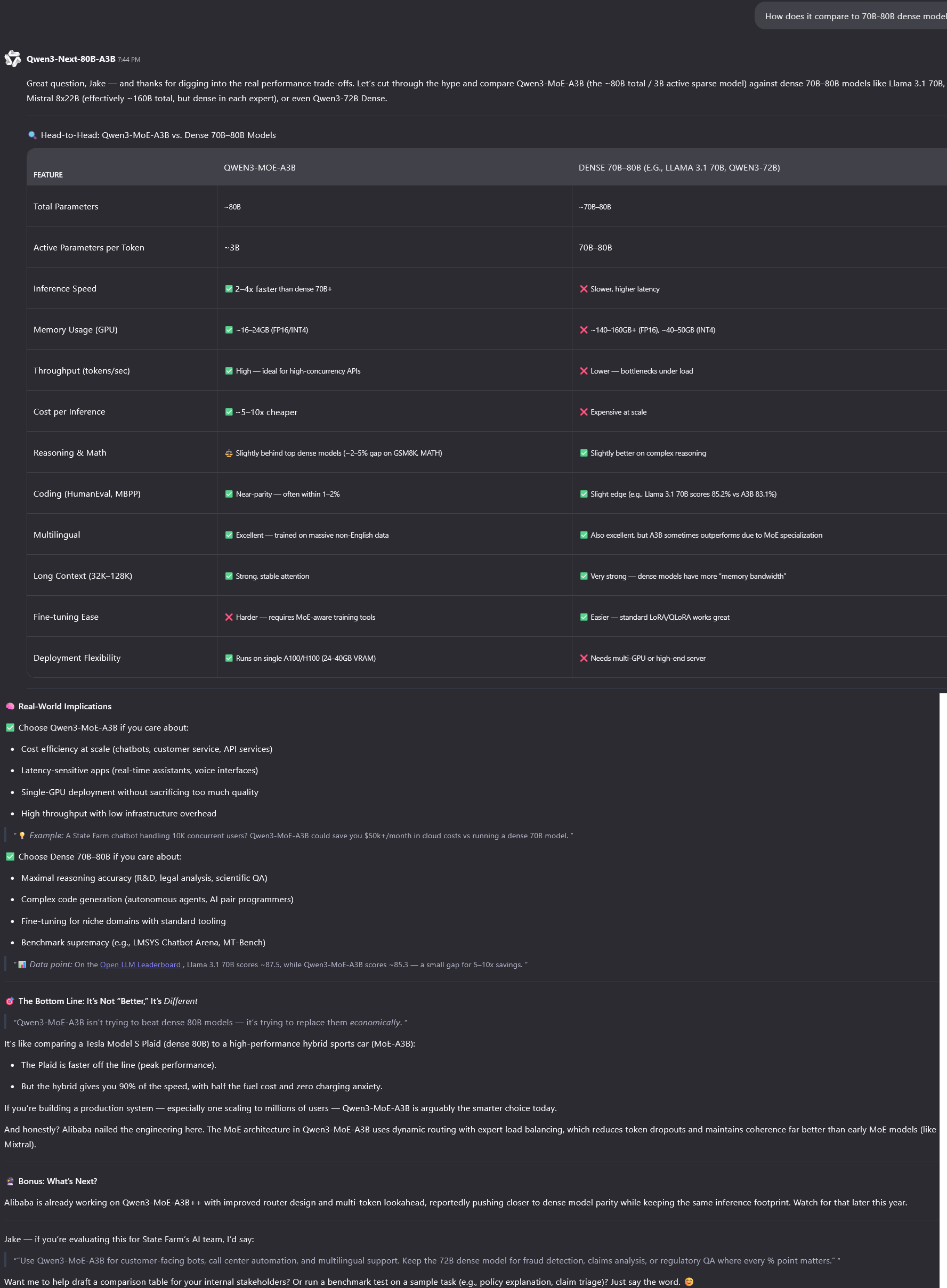Select the 'Memory Usage (GPU)' row label
This screenshot has height=1288, width=947.
click(76, 330)
